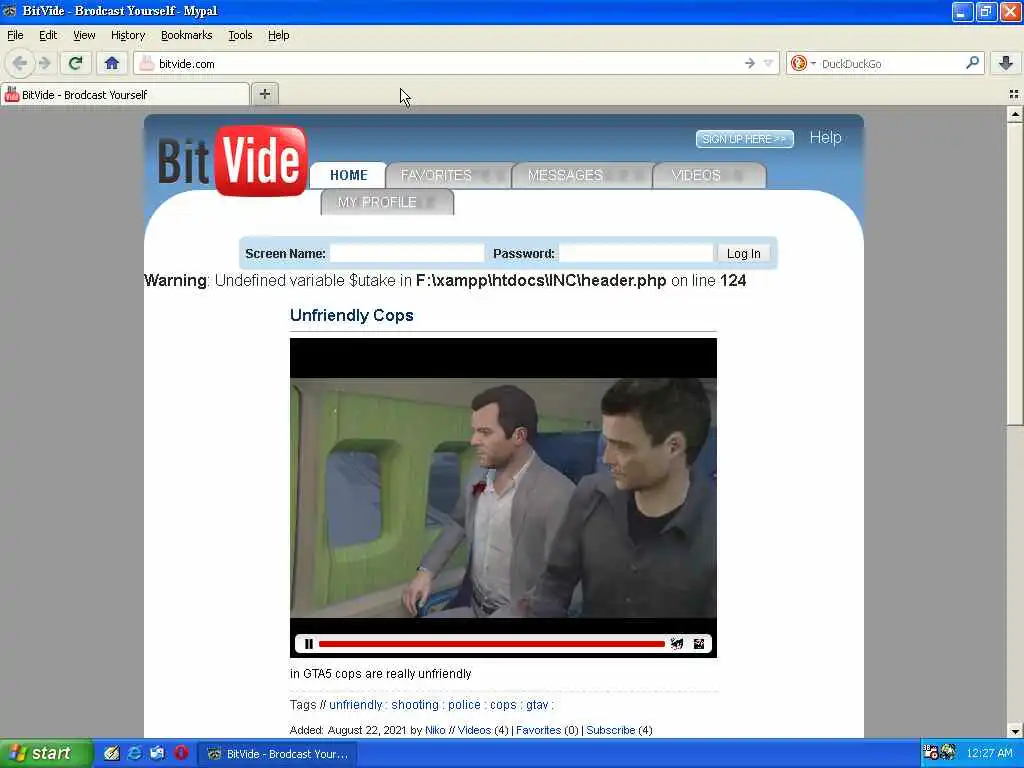Image resolution: width=1024 pixels, height=768 pixels.
Task: Reload the bitvide.com page
Action: coord(75,63)
